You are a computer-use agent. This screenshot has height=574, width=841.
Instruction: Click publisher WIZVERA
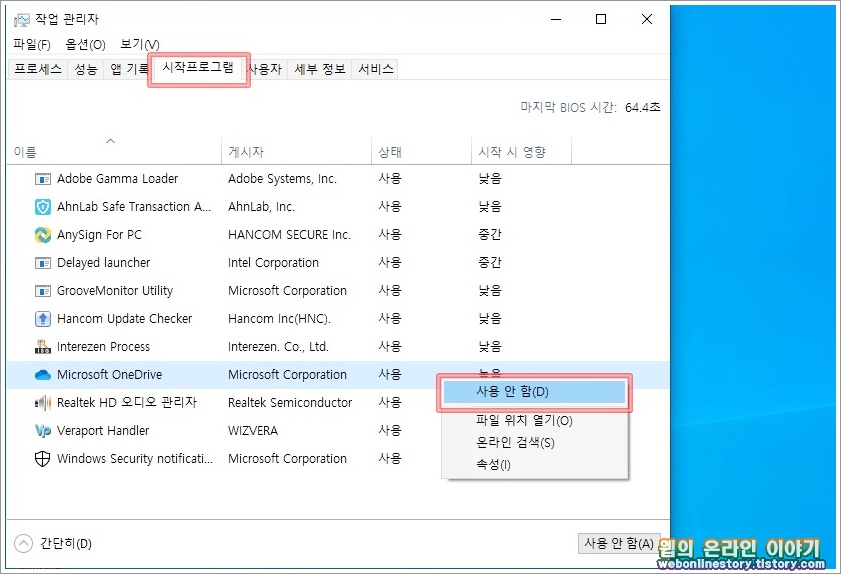253,431
